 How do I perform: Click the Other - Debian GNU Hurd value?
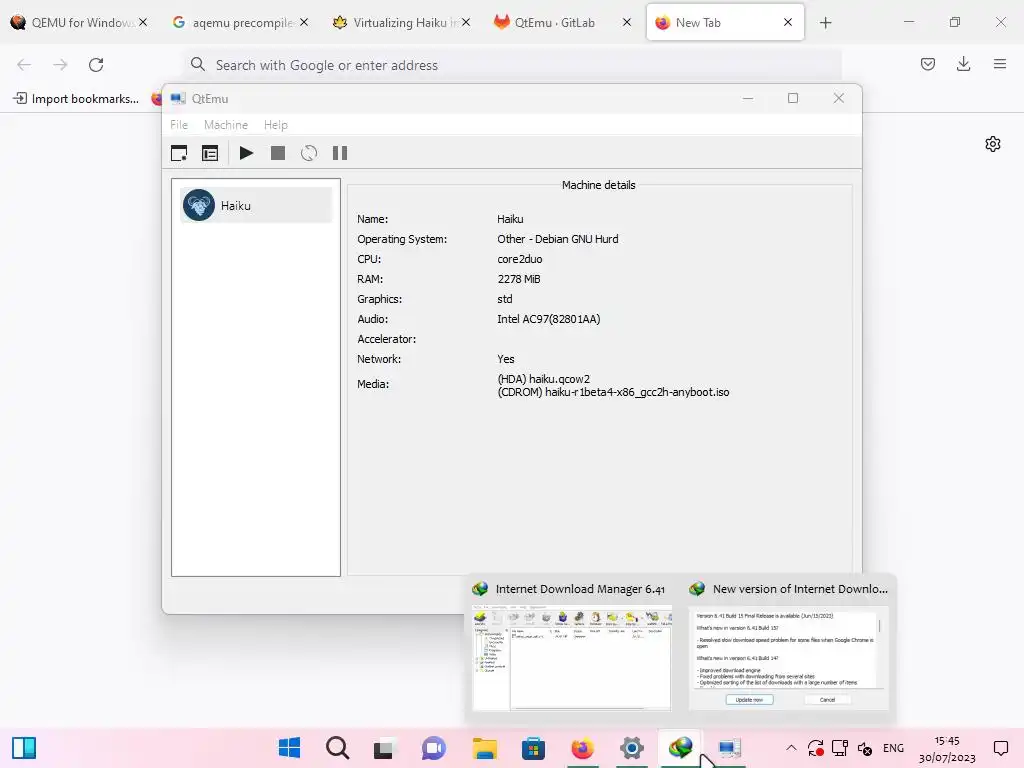558,239
